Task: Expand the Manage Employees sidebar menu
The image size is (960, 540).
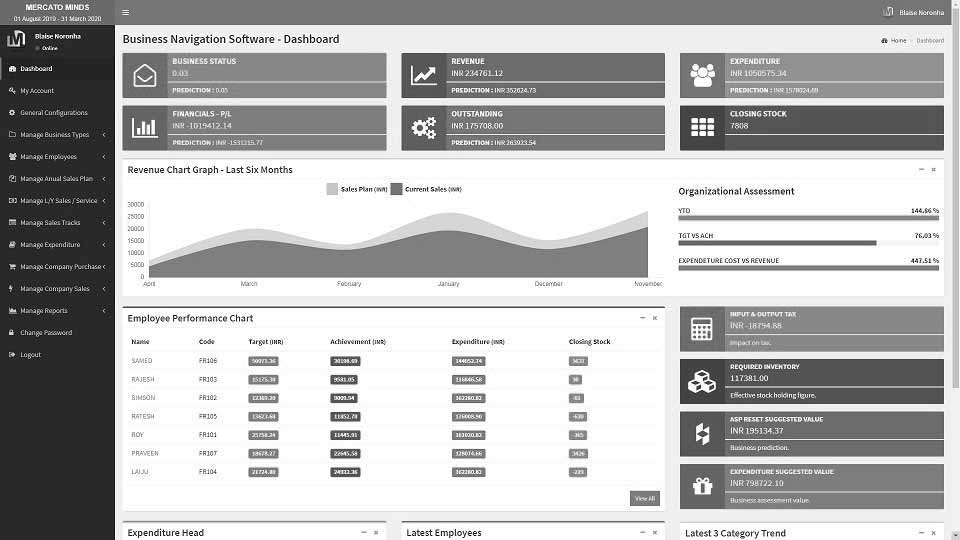Action: [x=56, y=157]
